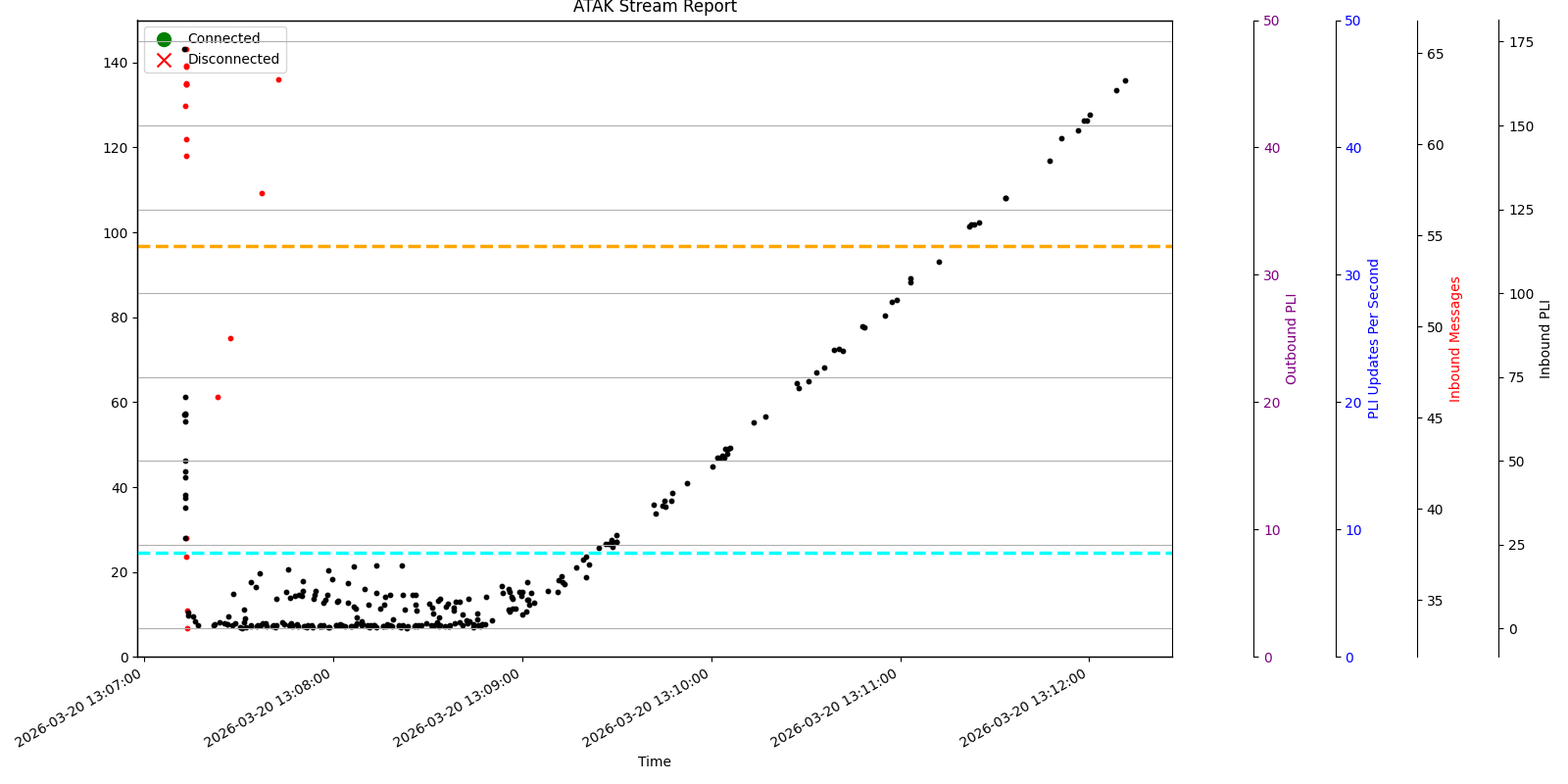Click the black Inbound PLI axis label
The image size is (1568, 784).
(x=1545, y=339)
